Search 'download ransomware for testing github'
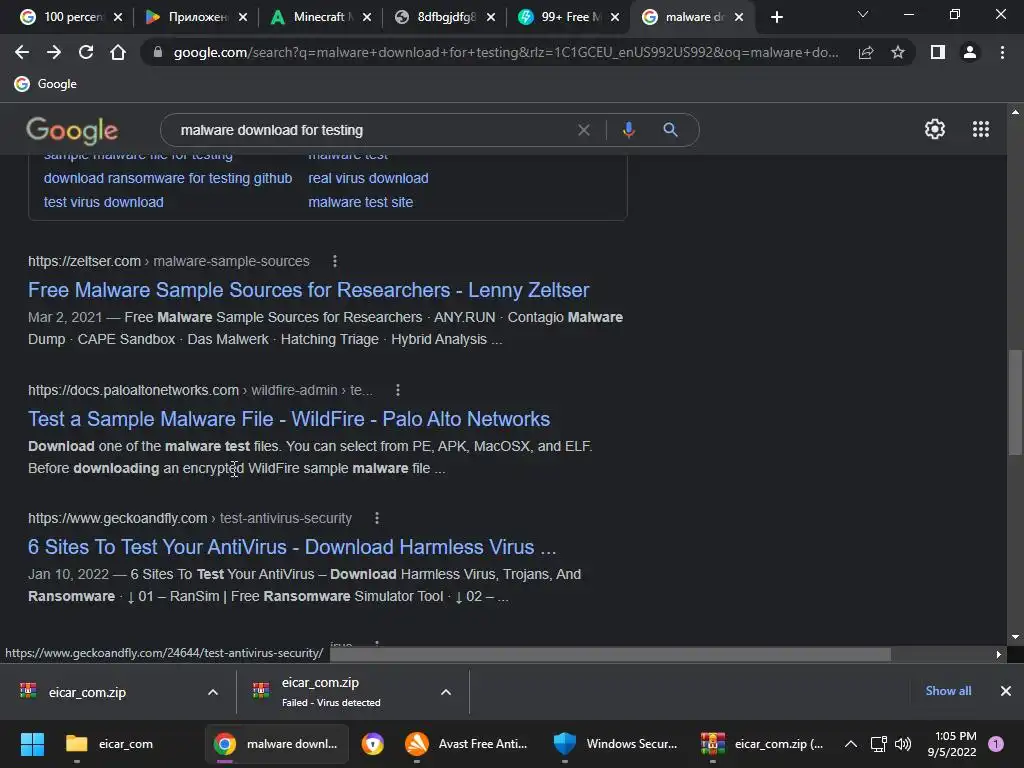Screen dimensions: 1024x768 (168, 178)
